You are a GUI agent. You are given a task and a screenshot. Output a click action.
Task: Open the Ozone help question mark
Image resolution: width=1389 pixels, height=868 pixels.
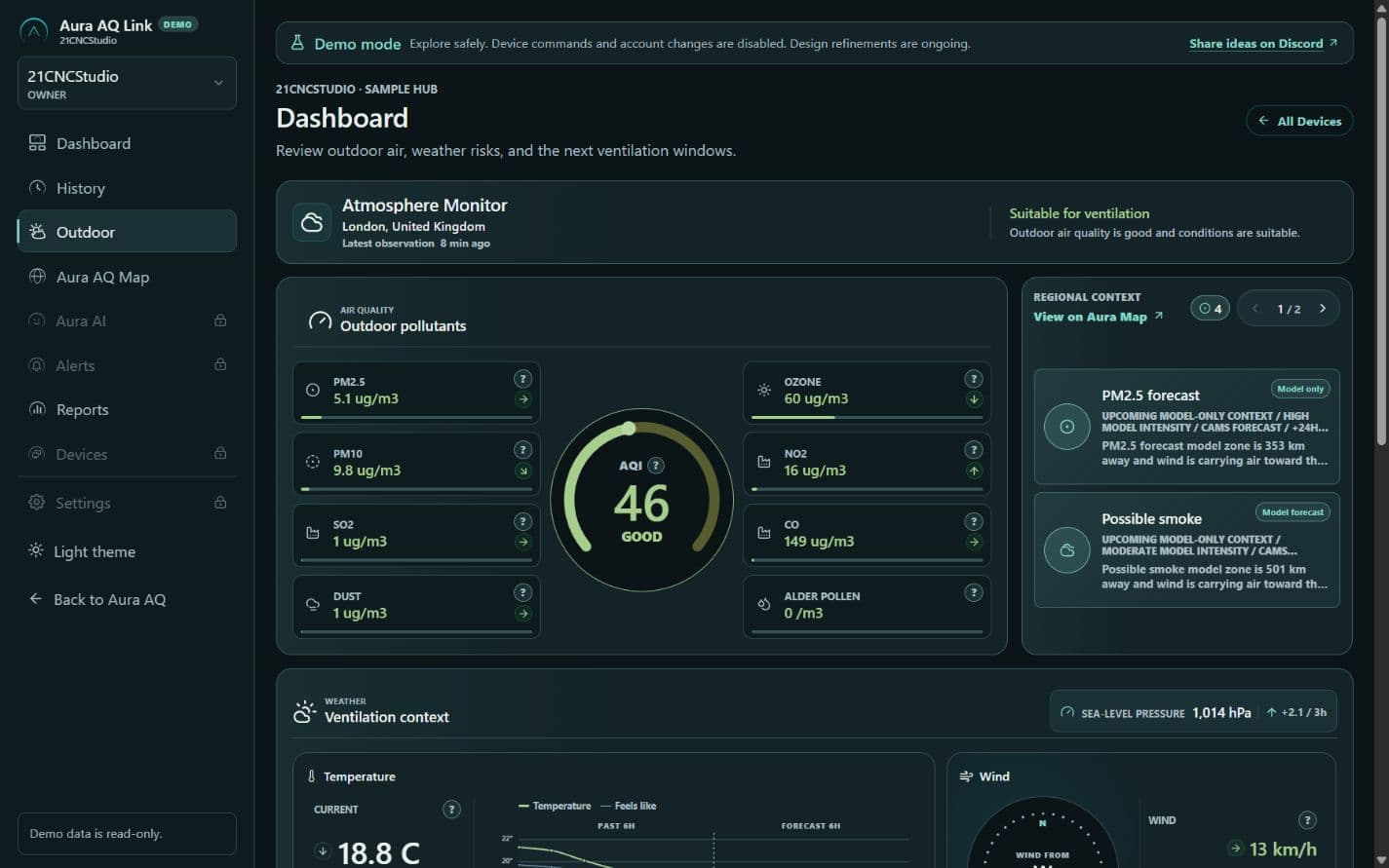pyautogui.click(x=973, y=379)
